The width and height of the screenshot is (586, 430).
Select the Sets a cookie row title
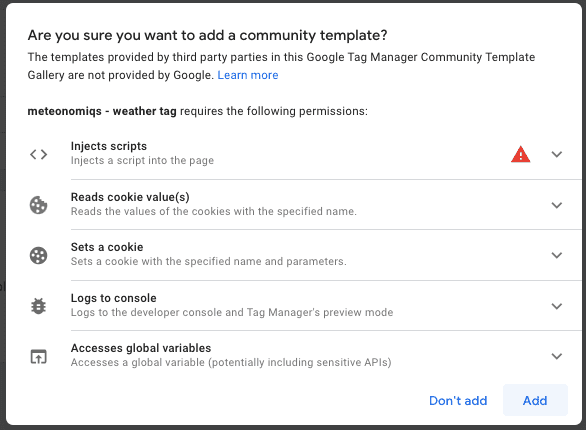107,247
